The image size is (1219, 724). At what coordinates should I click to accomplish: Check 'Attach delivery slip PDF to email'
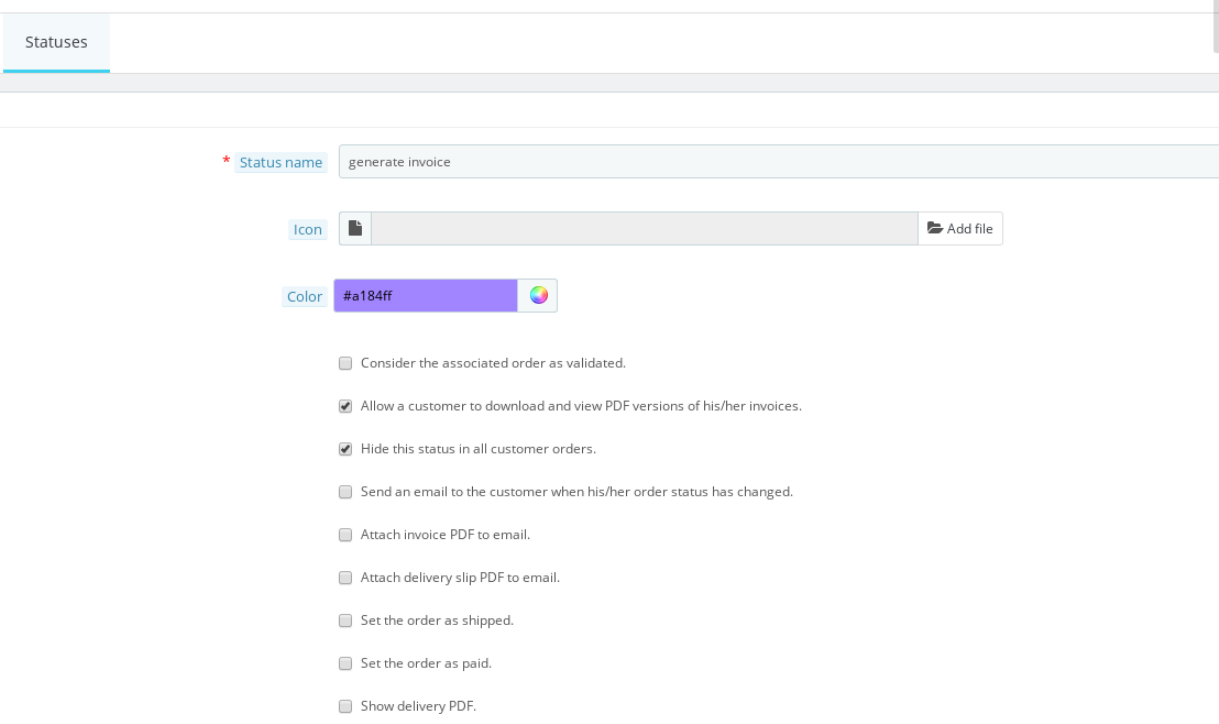345,578
